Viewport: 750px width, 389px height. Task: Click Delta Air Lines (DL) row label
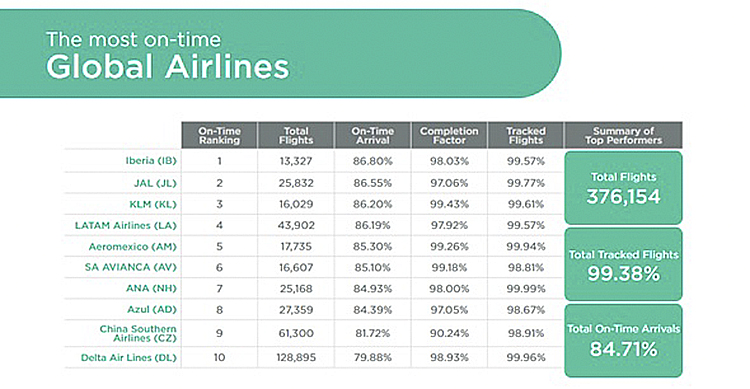129,357
